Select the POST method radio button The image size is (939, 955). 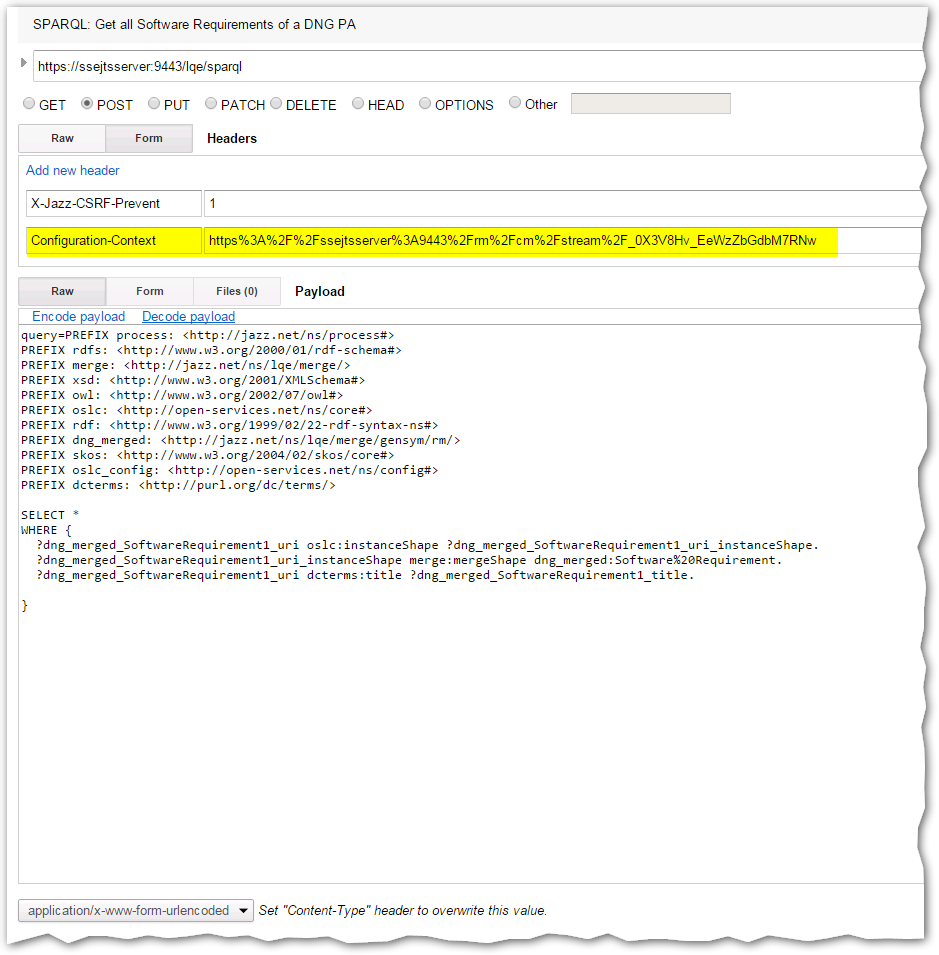(x=87, y=104)
